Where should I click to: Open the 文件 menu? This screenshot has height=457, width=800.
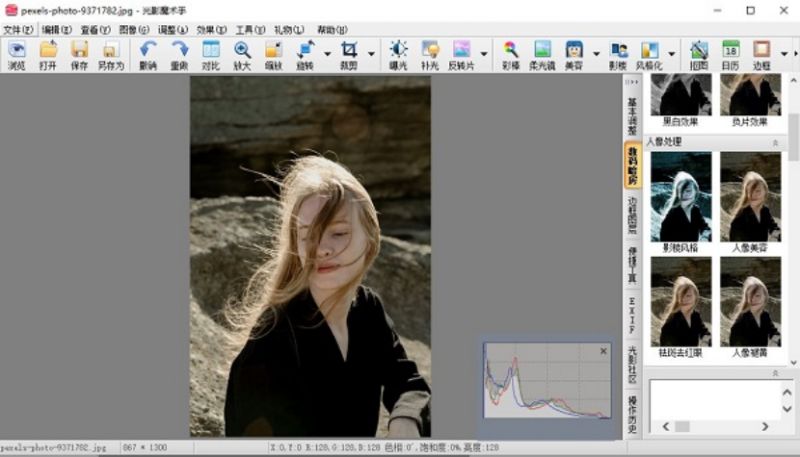[x=17, y=30]
